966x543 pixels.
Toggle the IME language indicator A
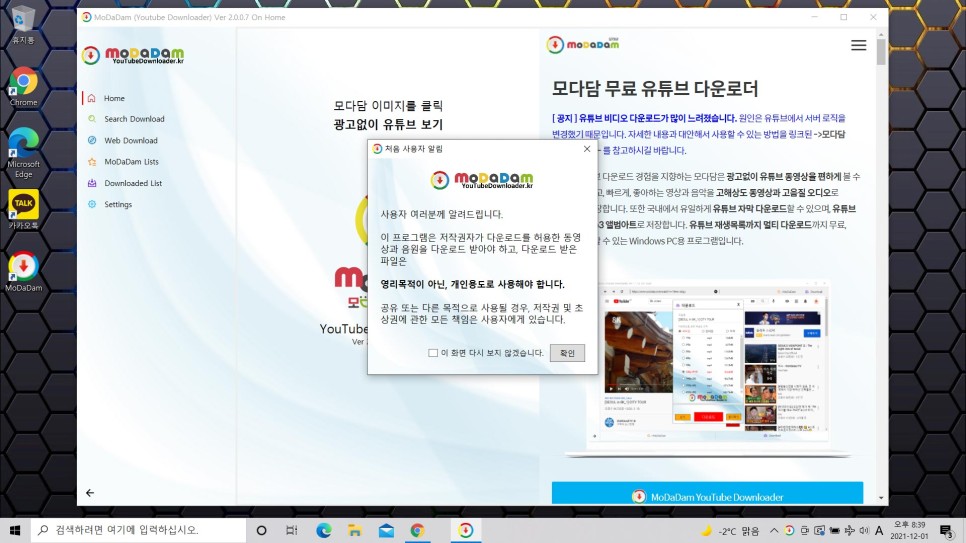click(879, 531)
